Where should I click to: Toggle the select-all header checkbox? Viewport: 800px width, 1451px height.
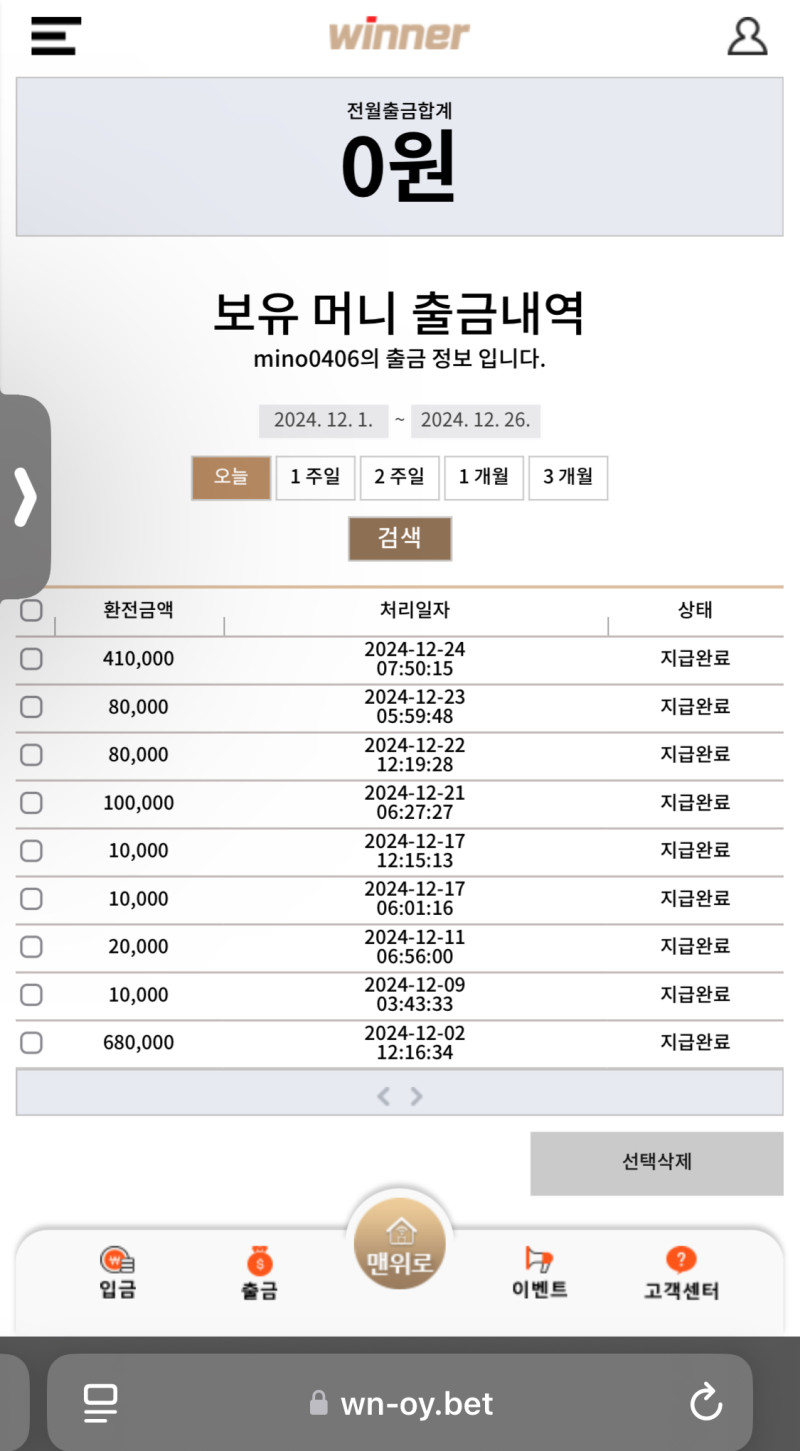pos(32,610)
